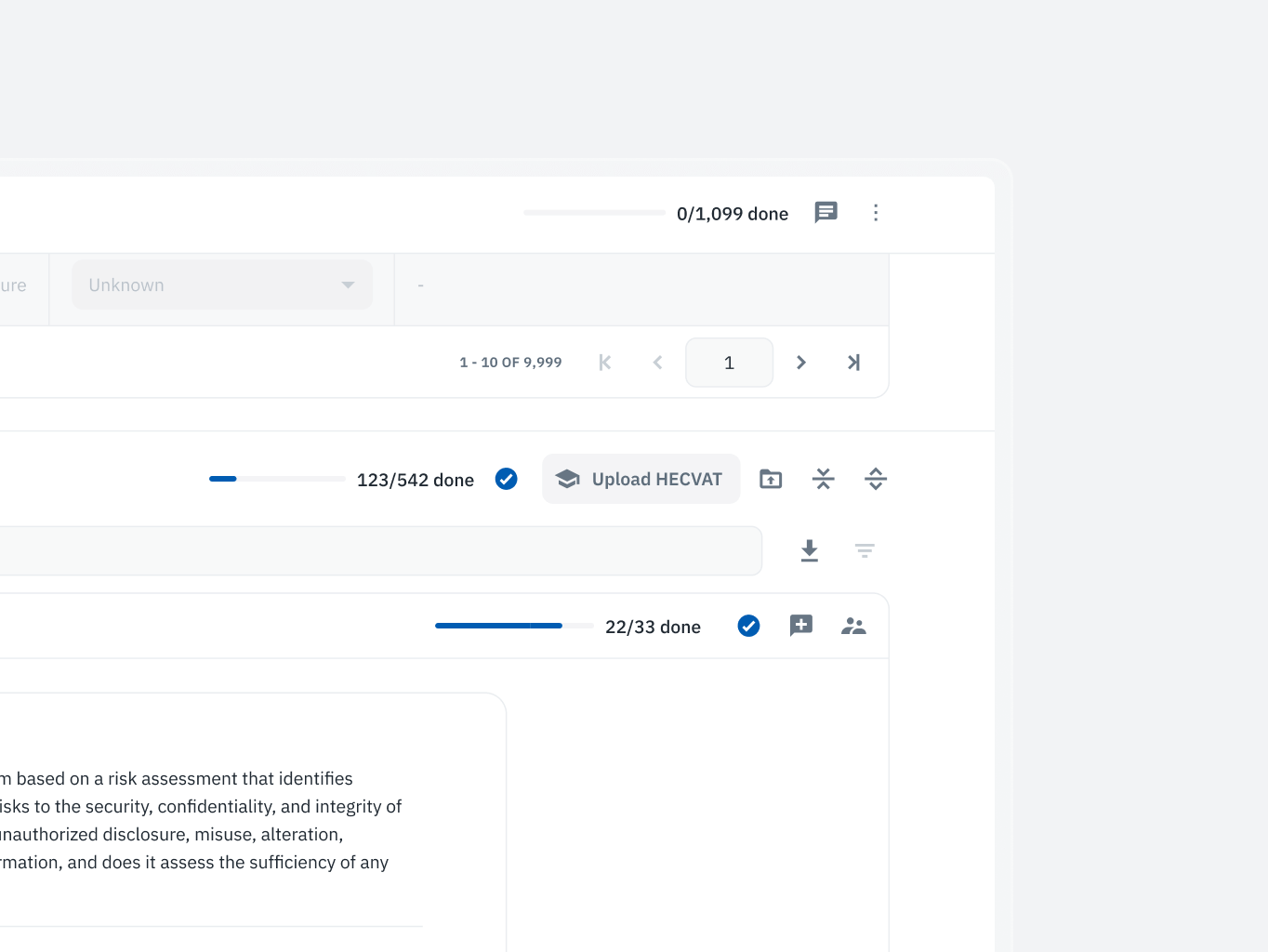The image size is (1268, 952).
Task: Open the three-dot more options menu
Action: pos(875,213)
